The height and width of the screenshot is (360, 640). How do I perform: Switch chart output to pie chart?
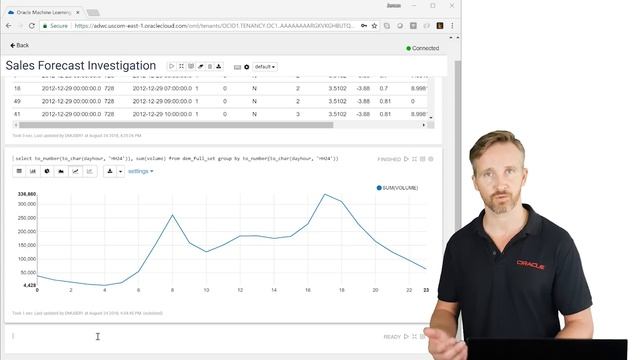point(47,171)
